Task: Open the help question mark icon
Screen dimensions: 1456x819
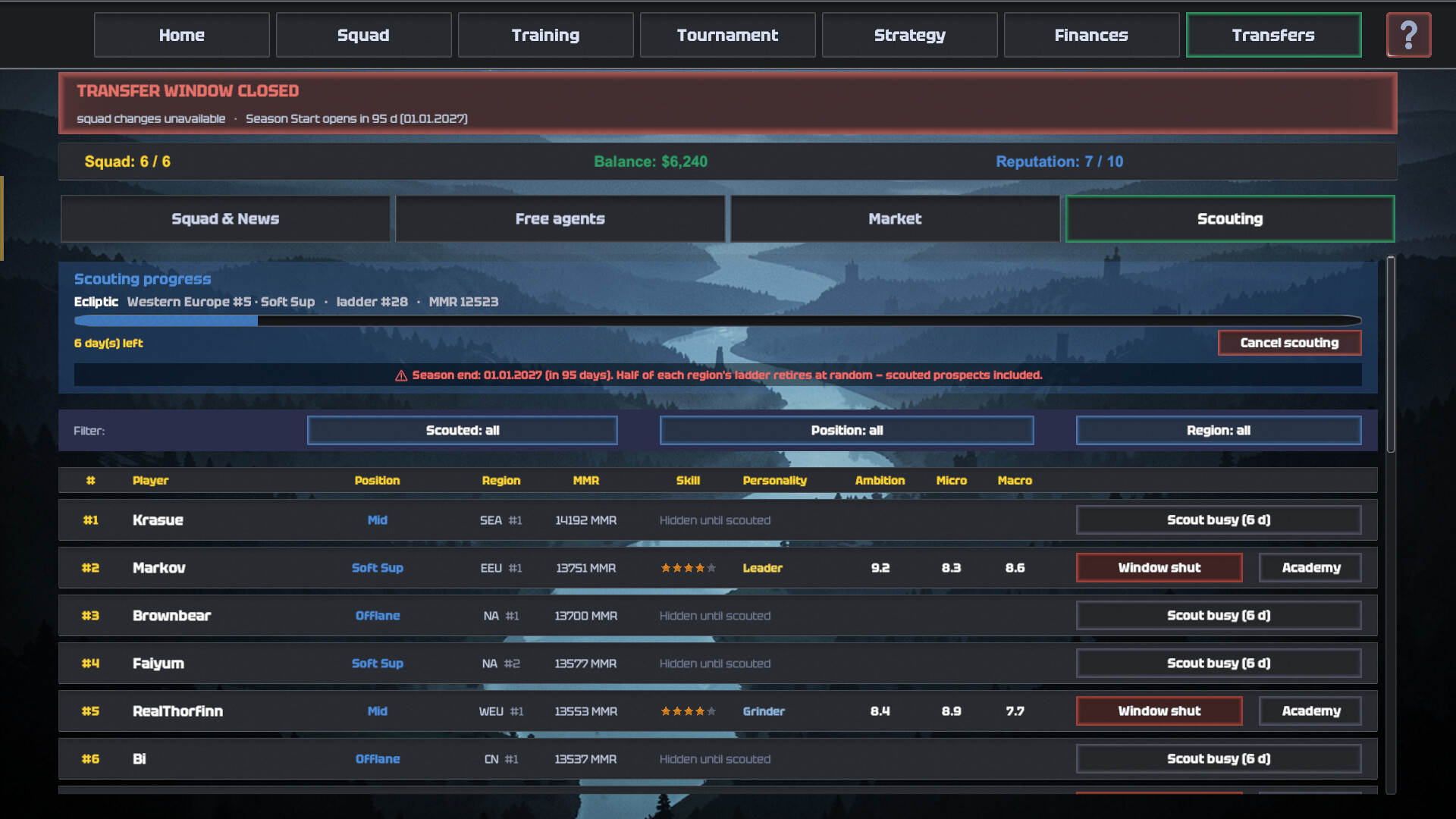Action: coord(1408,35)
